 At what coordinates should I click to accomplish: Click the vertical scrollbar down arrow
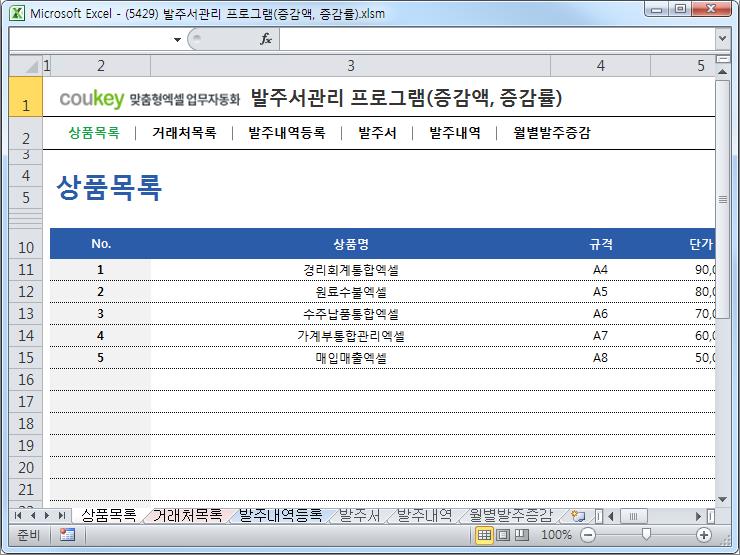[x=722, y=499]
